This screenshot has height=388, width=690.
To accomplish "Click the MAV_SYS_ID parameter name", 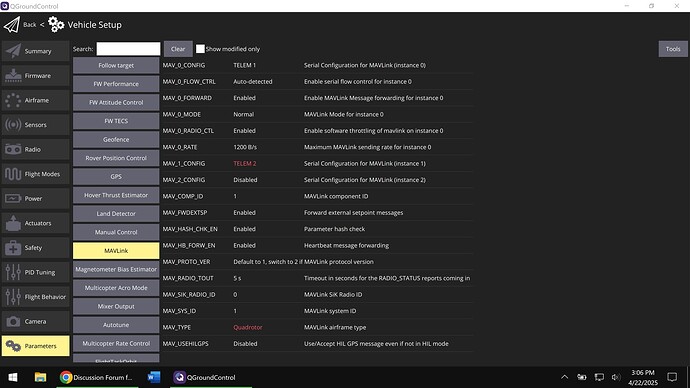I will pos(180,311).
